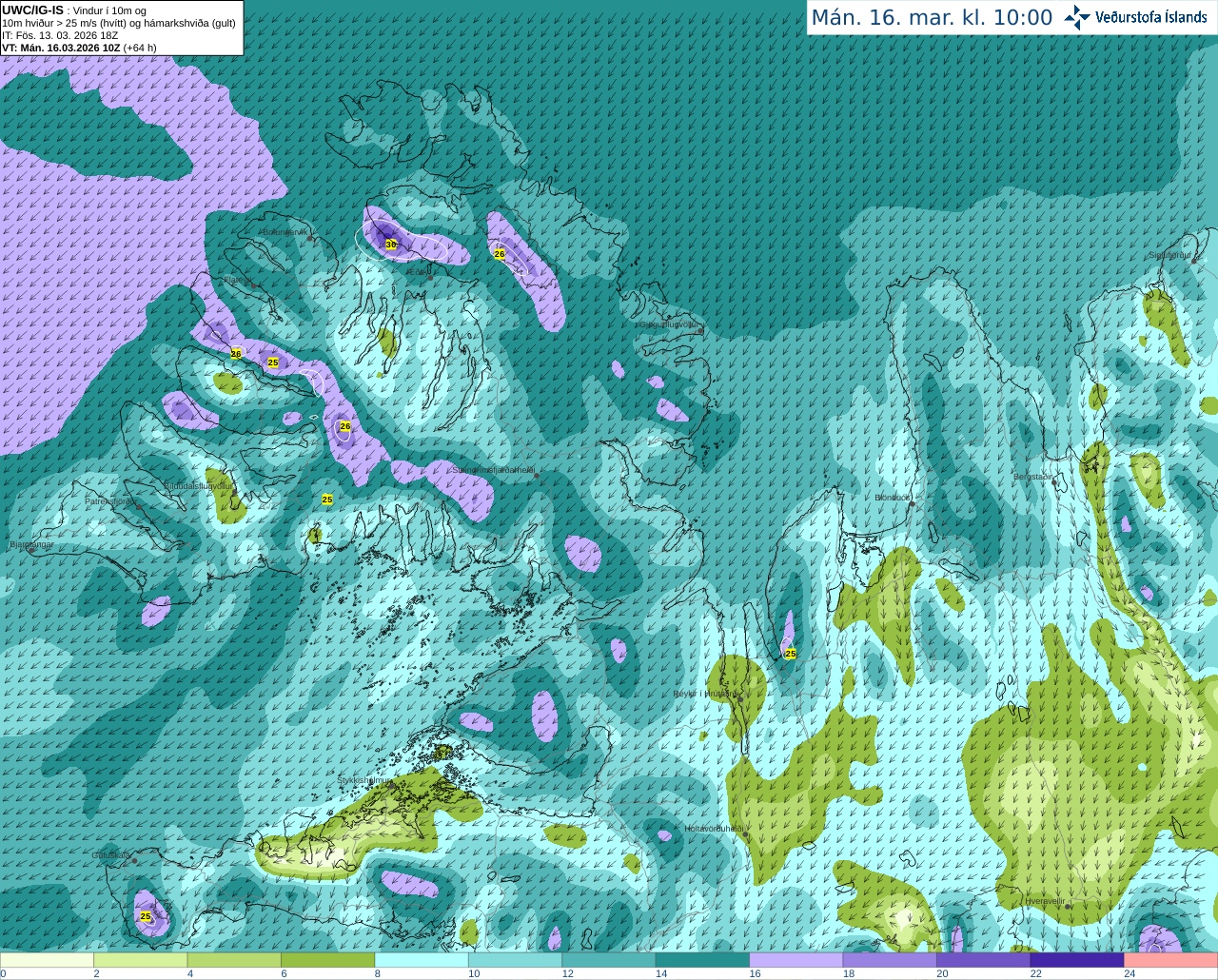Click the UWC/IG-IS model label
This screenshot has height=980, width=1218.
[33, 10]
